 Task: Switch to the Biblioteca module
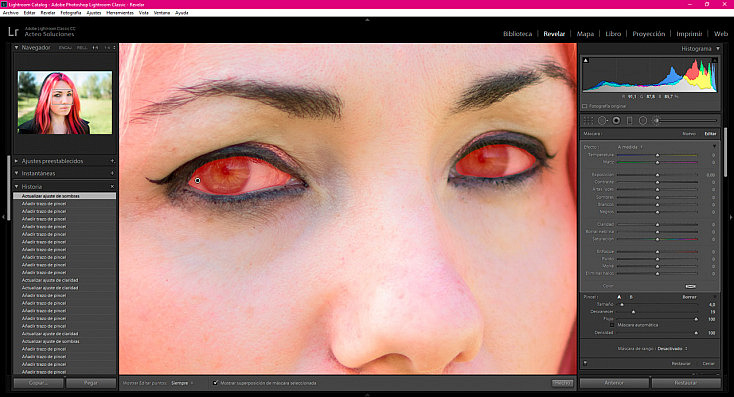coord(517,34)
